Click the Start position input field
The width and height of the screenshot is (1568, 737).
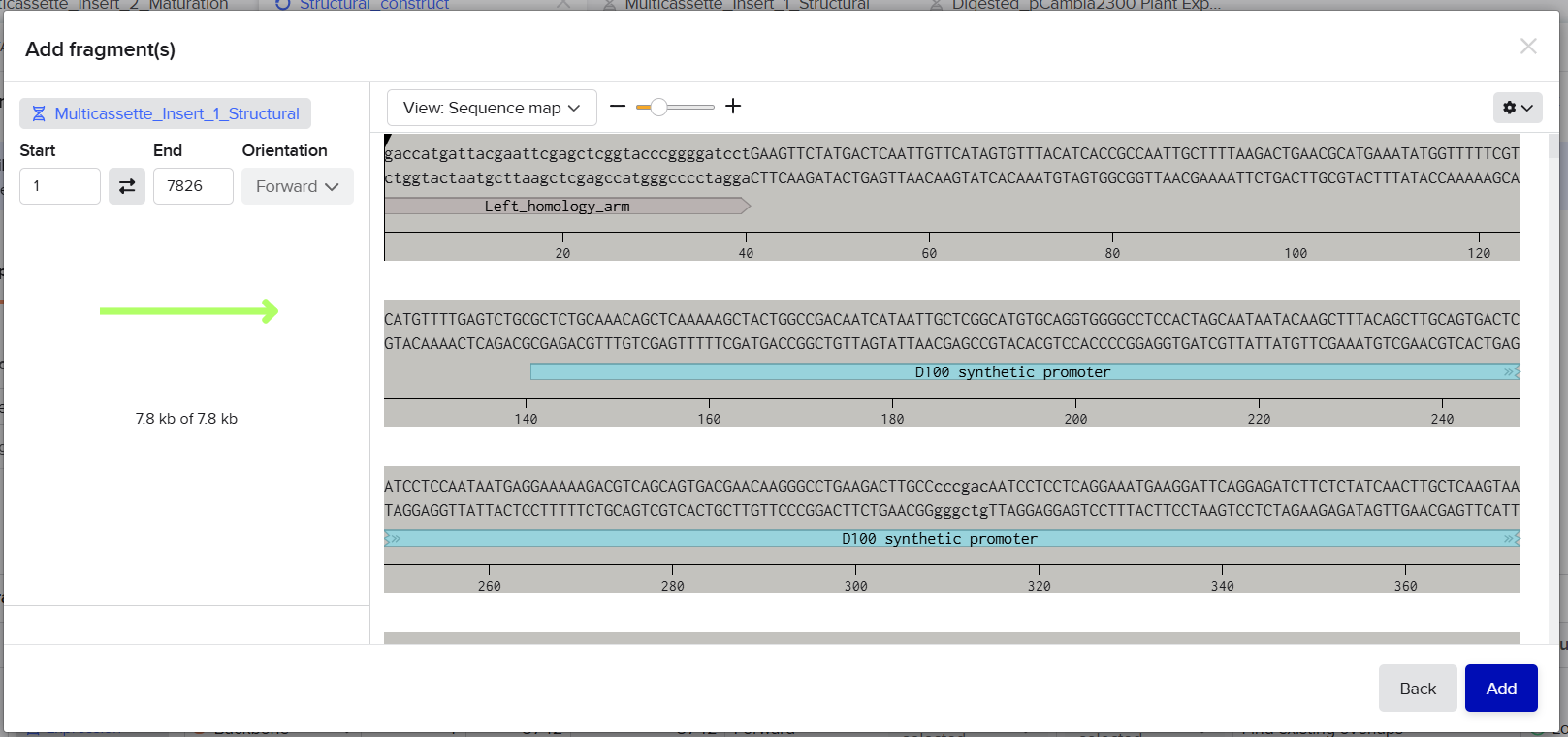click(60, 186)
